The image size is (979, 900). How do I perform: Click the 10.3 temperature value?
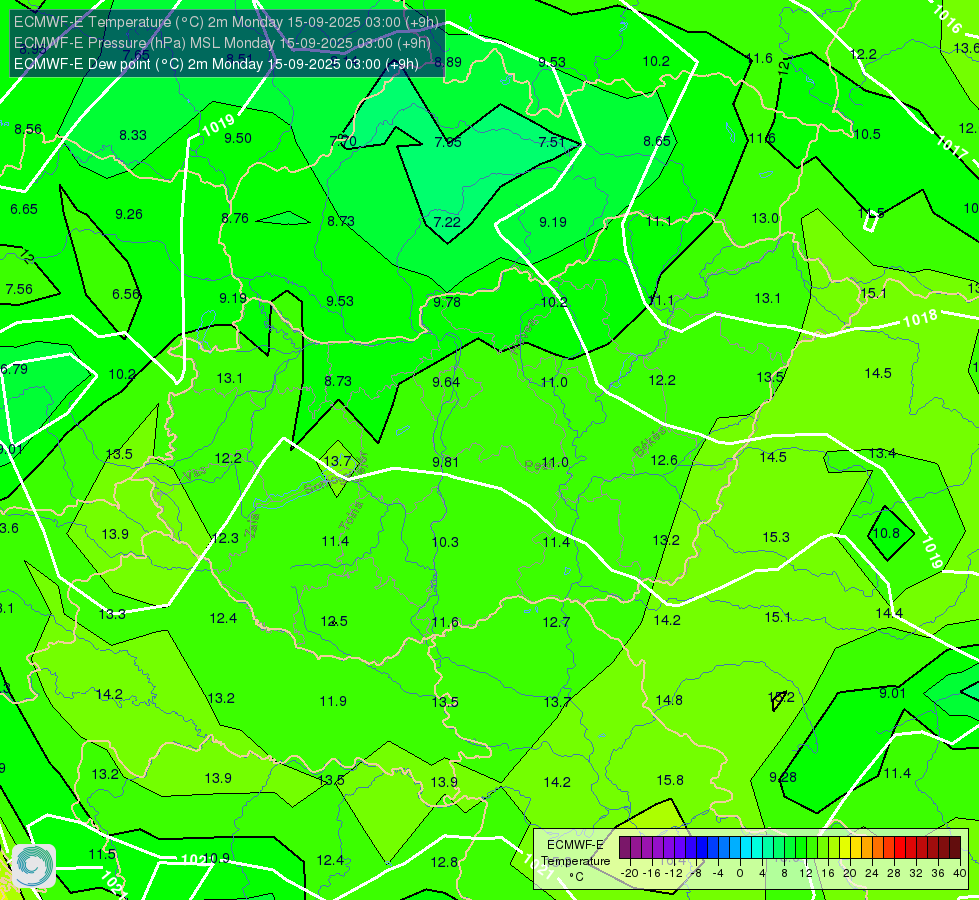(445, 542)
